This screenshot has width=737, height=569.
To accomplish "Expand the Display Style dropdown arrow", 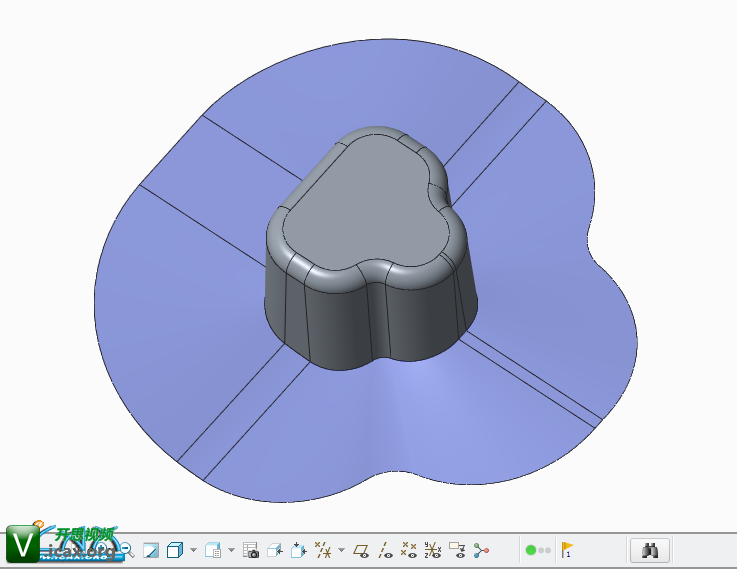I will click(193, 550).
